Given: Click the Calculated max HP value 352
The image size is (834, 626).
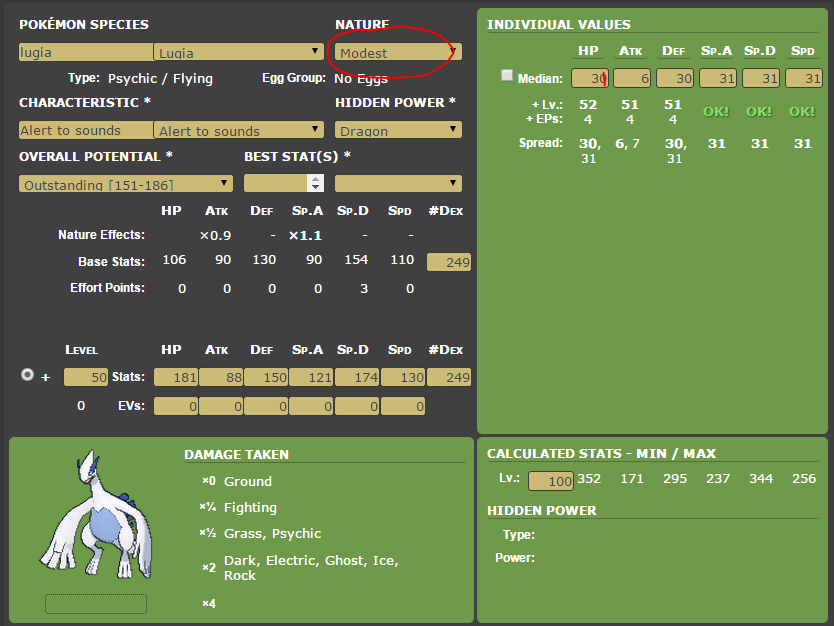Looking at the screenshot, I should tap(589, 479).
